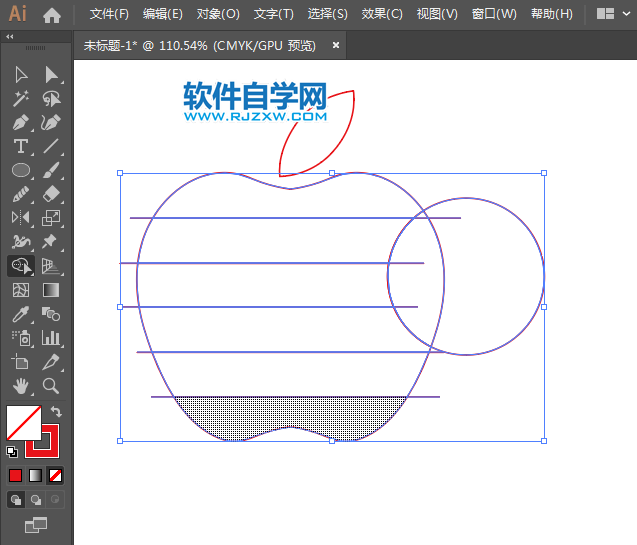Activate the Width warp tool
637x545 pixels.
(x=21, y=242)
